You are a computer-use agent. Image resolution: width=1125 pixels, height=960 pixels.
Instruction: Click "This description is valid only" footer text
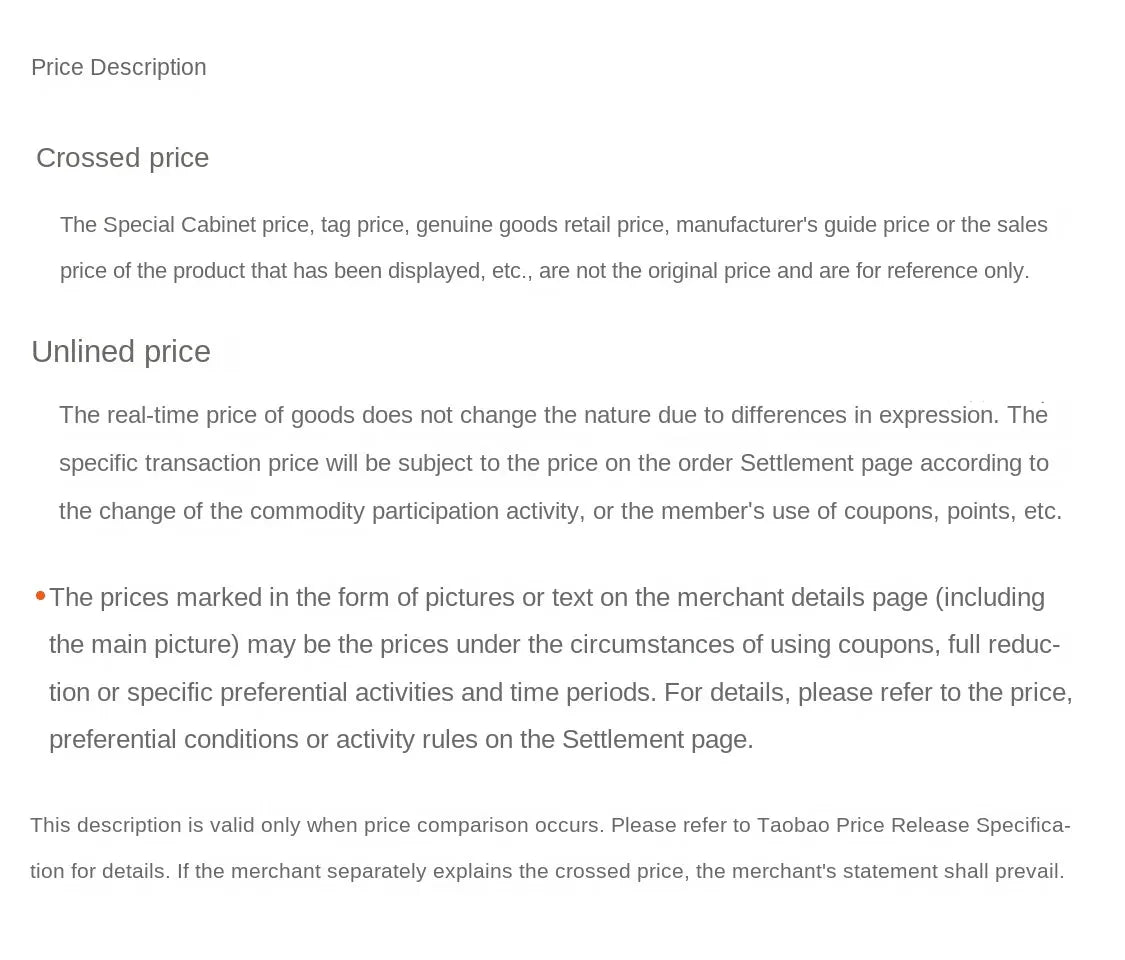[165, 825]
